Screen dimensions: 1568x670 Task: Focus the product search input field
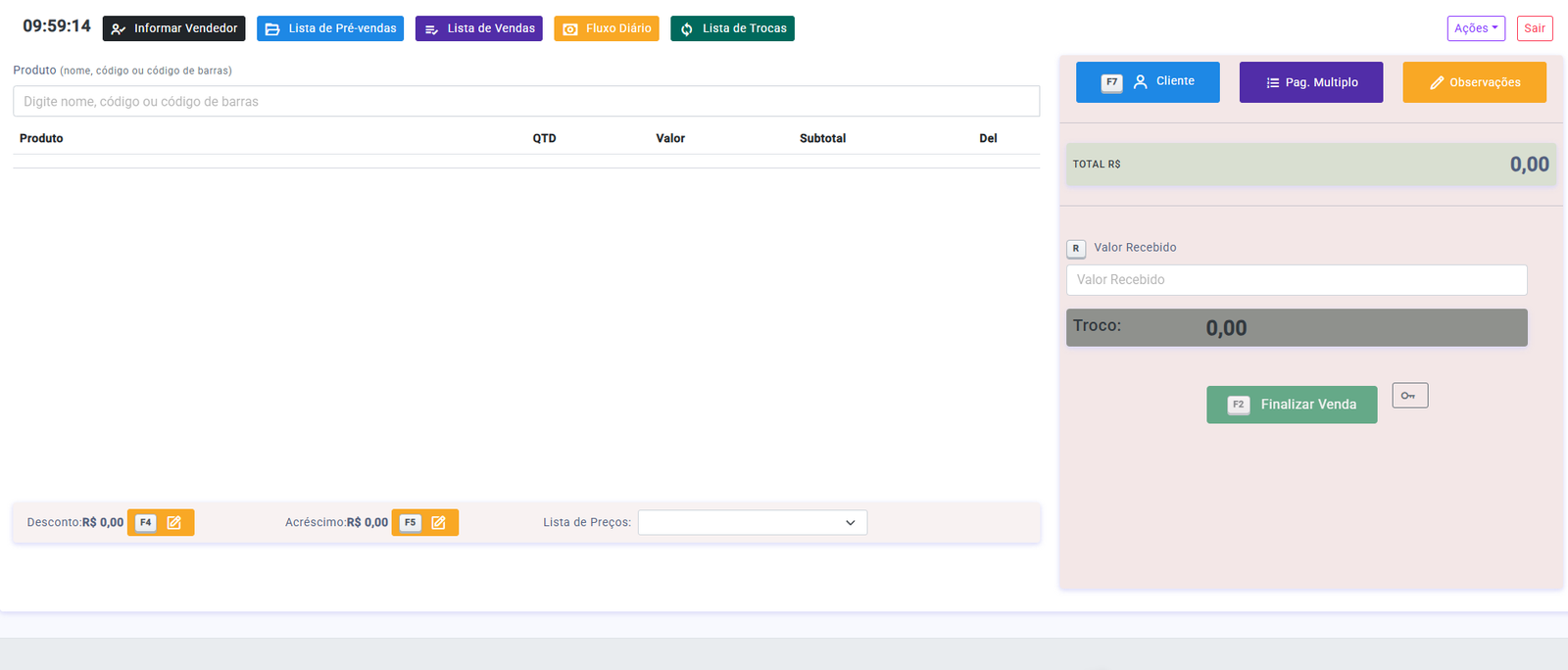click(x=525, y=102)
